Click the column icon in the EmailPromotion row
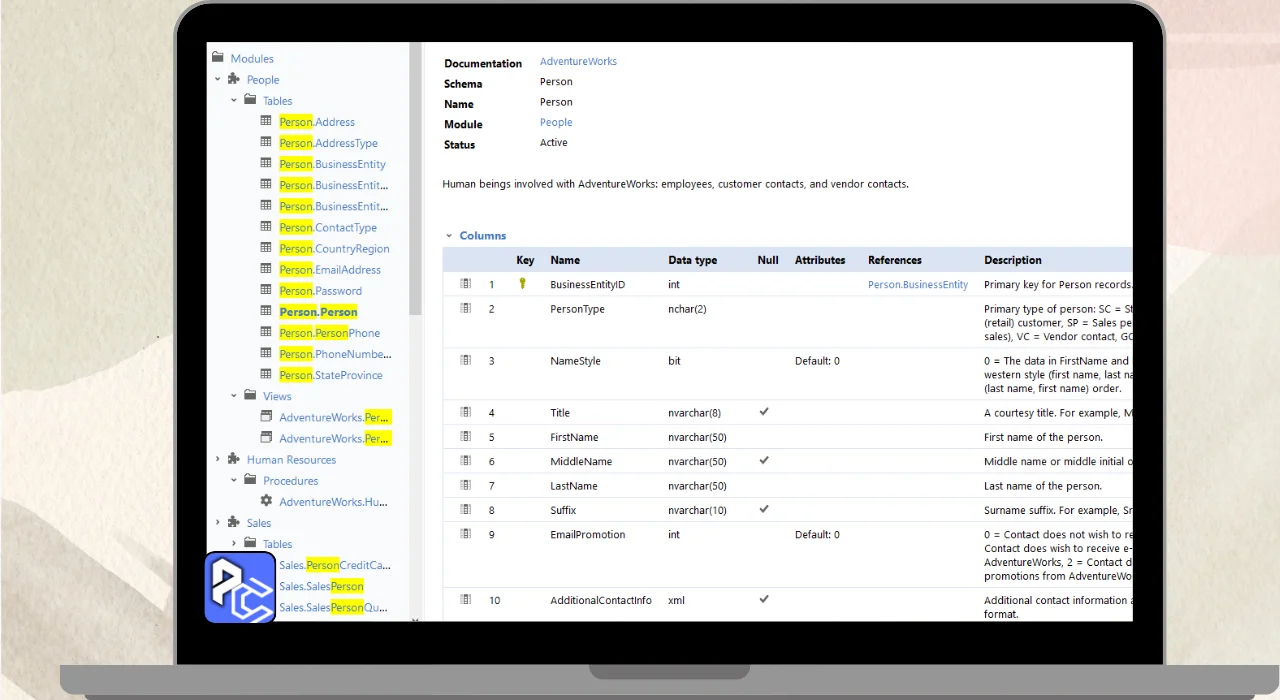Screen dimensions: 1280x700 click(465, 534)
